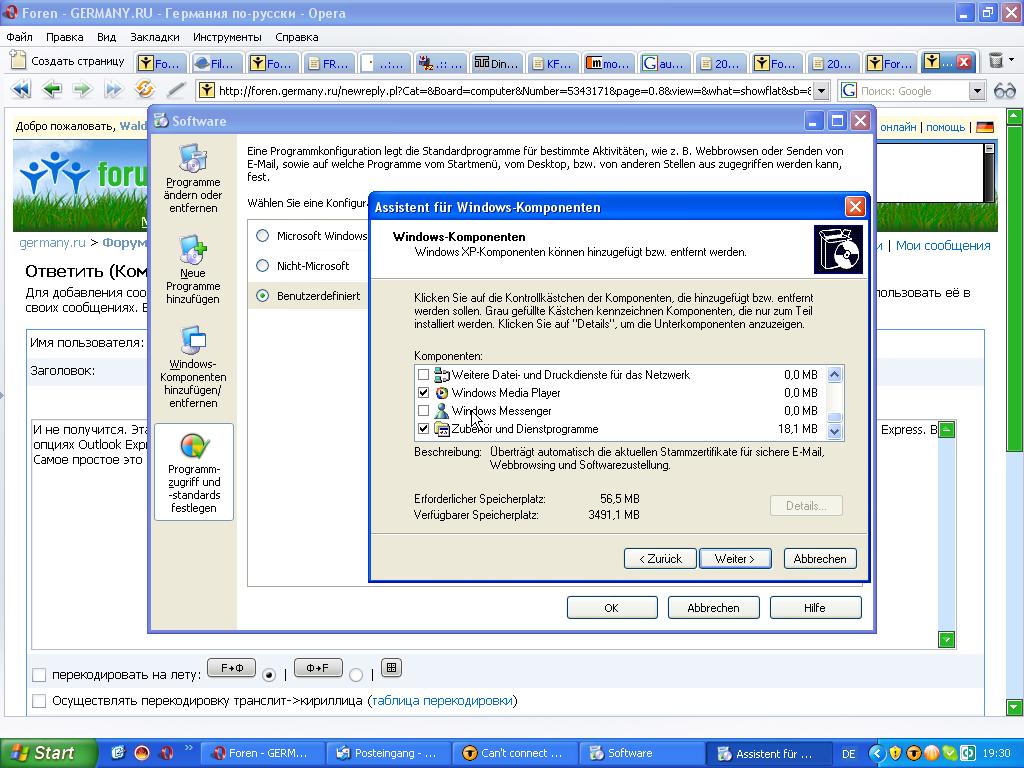Click 'Zubehör und Dienstprogramme' folder icon
This screenshot has width=1024, height=768.
pos(442,429)
